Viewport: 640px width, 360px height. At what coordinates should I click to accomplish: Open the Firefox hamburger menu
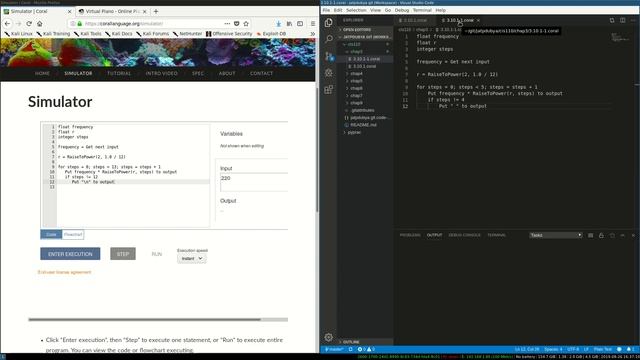tap(313, 24)
